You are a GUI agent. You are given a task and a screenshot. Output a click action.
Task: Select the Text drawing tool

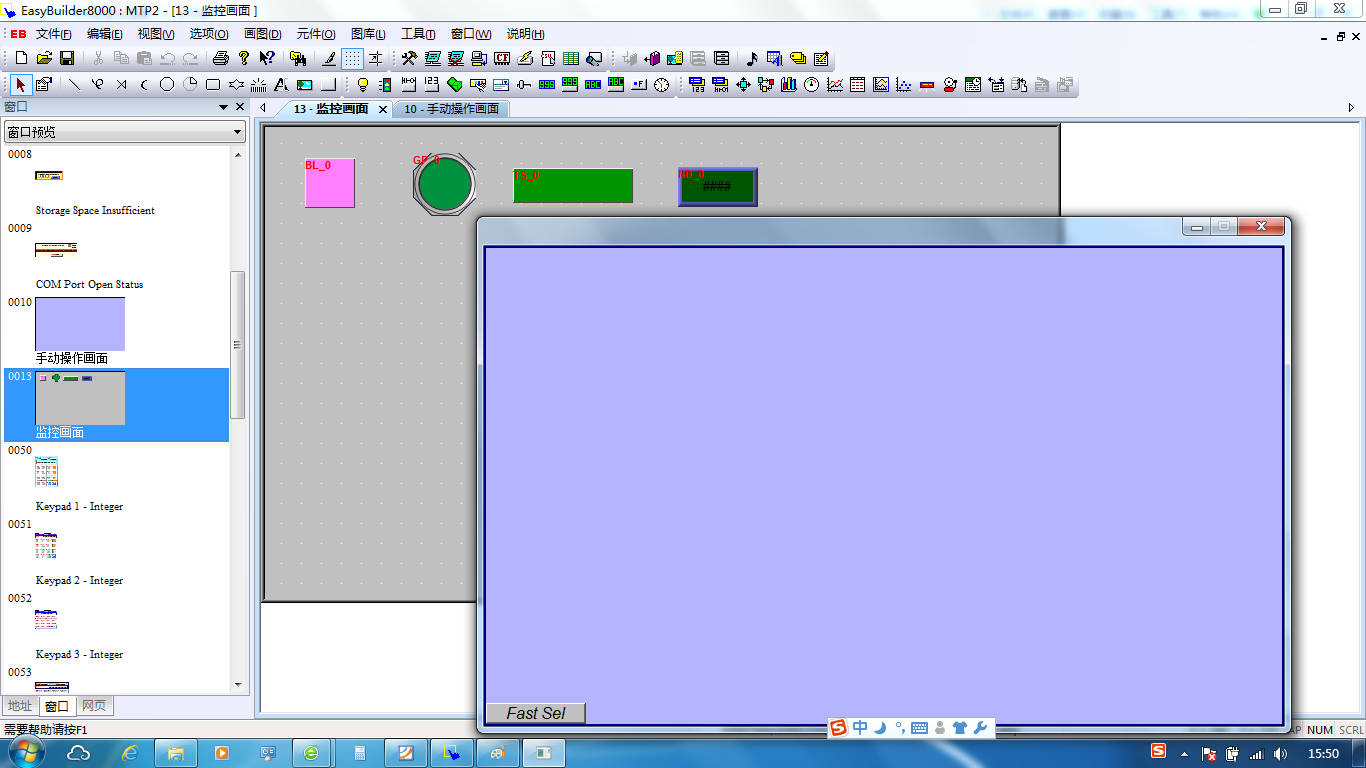click(281, 85)
